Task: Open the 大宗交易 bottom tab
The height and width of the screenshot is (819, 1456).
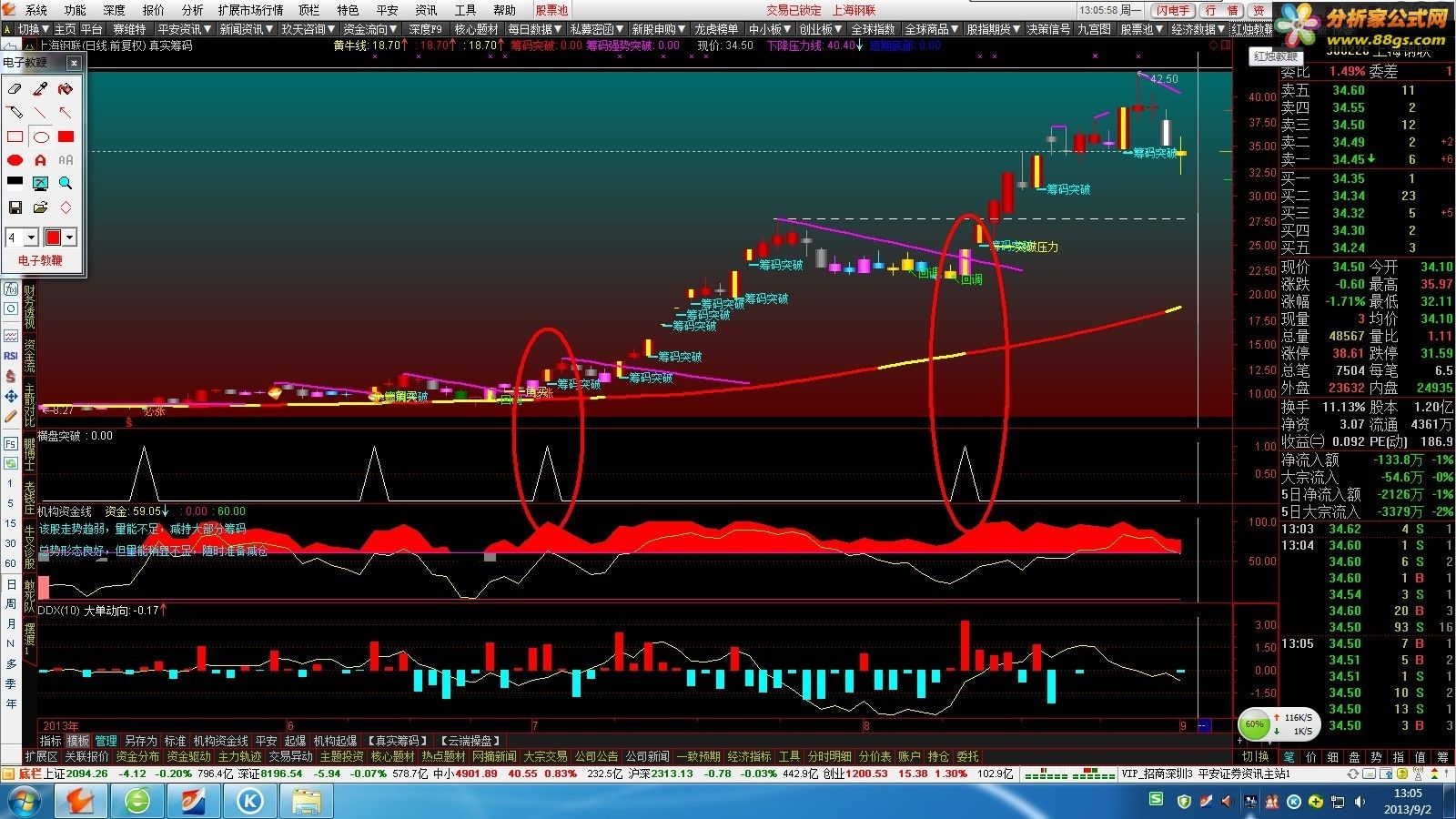Action: point(545,756)
